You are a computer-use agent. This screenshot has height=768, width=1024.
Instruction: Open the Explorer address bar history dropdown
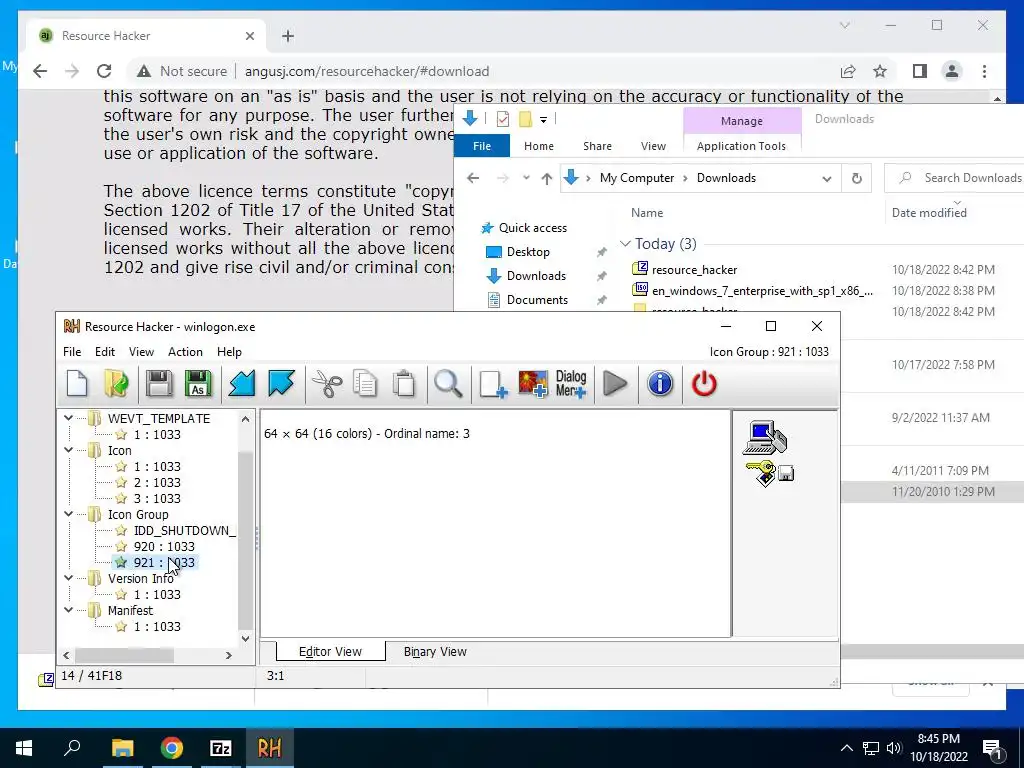coord(827,178)
